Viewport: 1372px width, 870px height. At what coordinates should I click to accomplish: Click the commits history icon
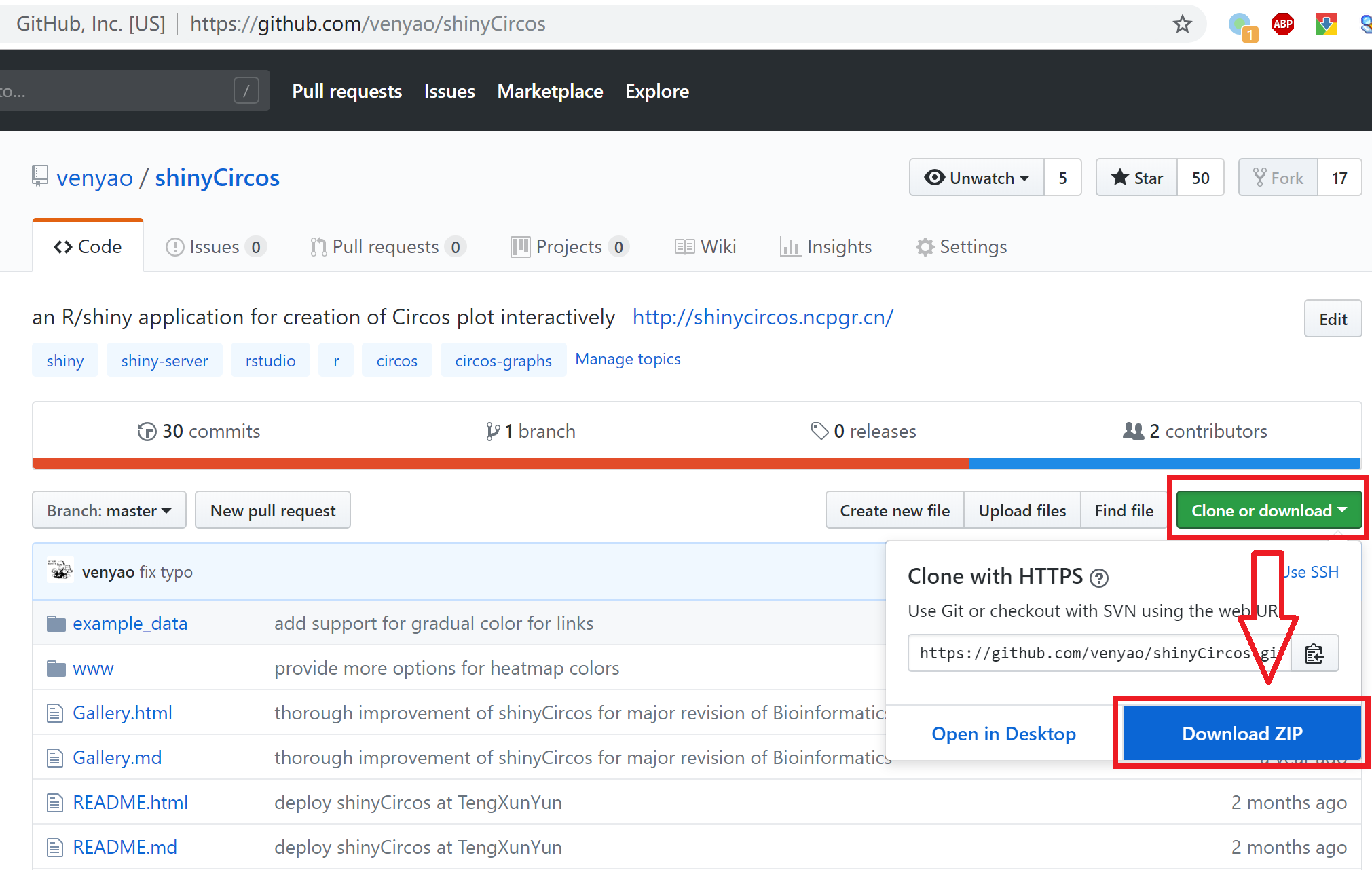[x=147, y=432]
